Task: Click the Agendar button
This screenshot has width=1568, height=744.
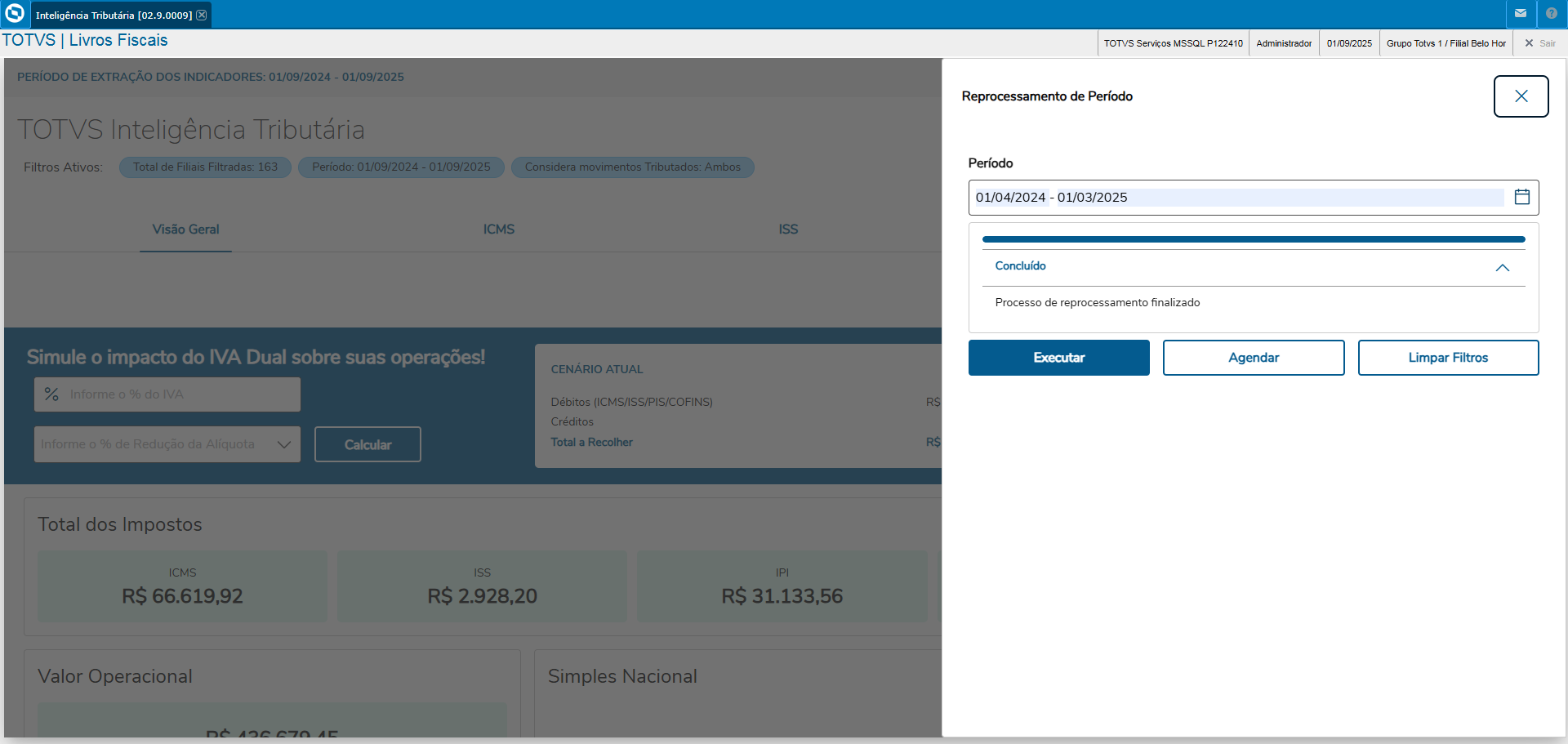Action: click(1254, 358)
